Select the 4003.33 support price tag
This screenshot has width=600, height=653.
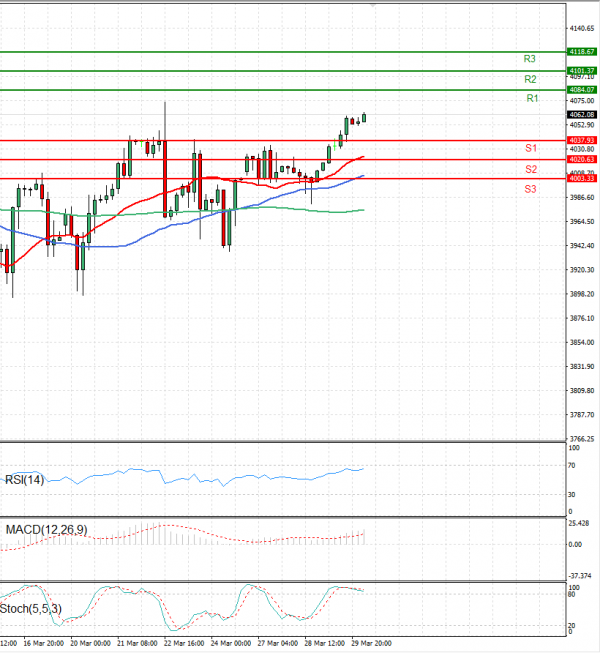point(582,178)
